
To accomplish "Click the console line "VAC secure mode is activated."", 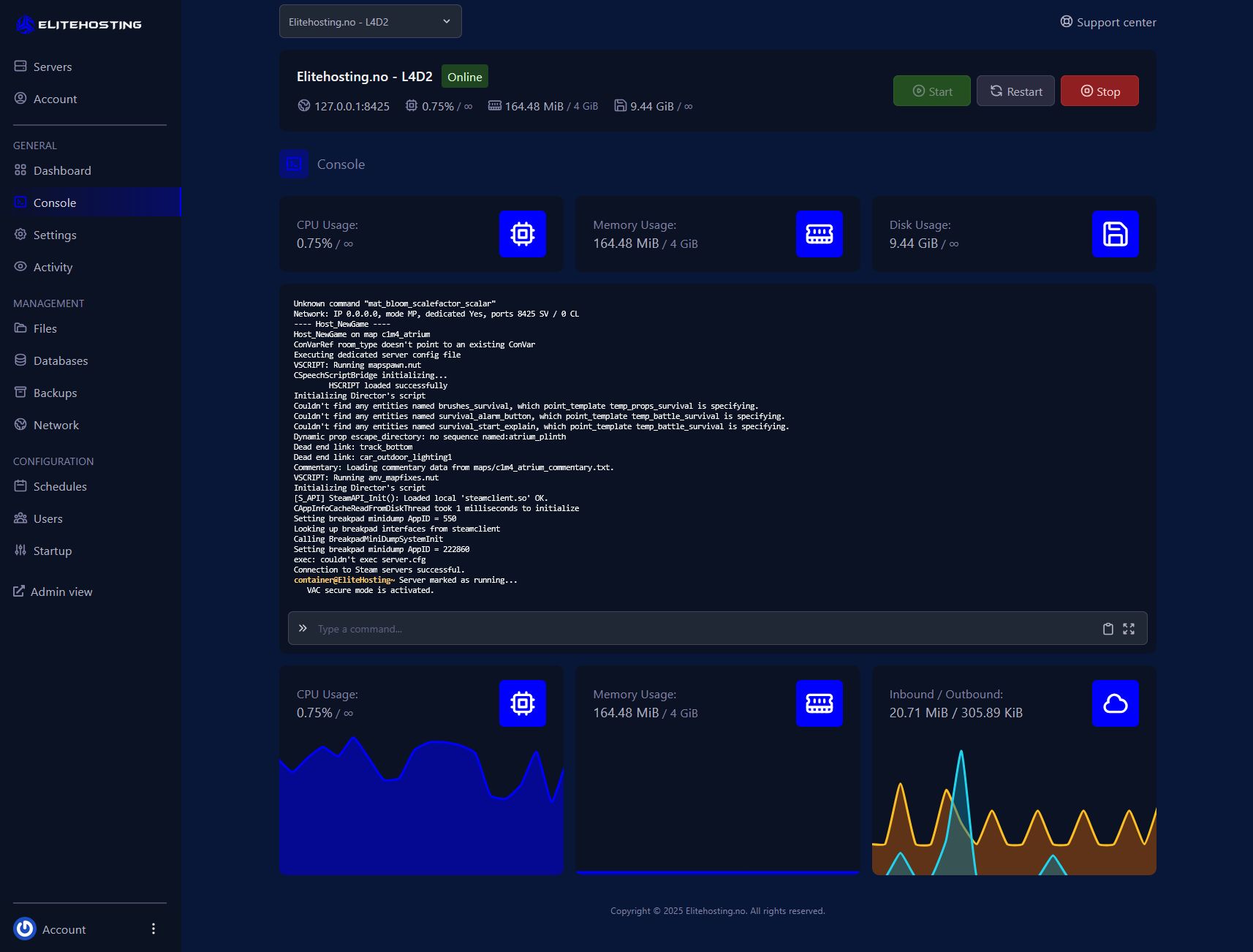I will tap(370, 590).
